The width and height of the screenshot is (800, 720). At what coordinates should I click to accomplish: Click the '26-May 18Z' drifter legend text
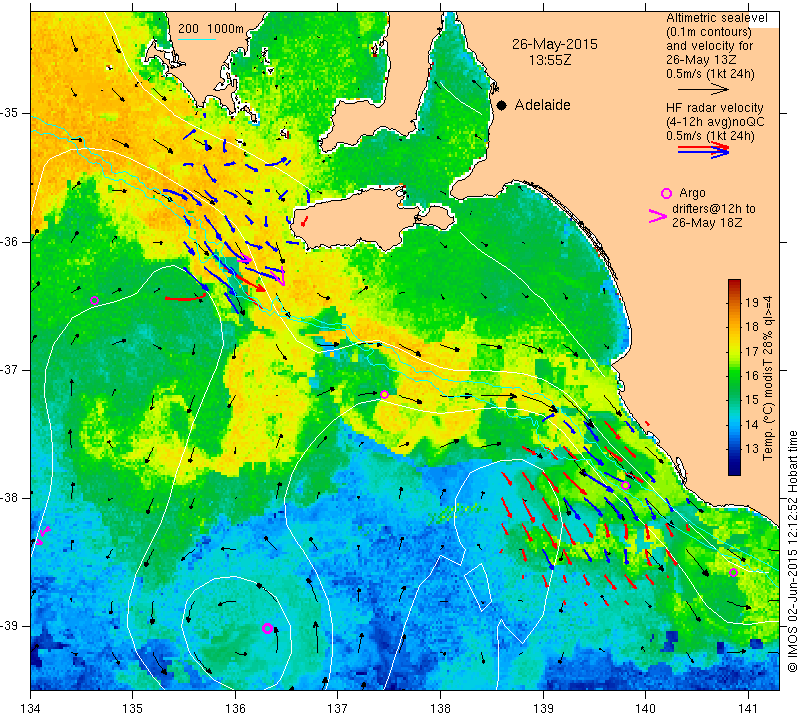pos(707,222)
